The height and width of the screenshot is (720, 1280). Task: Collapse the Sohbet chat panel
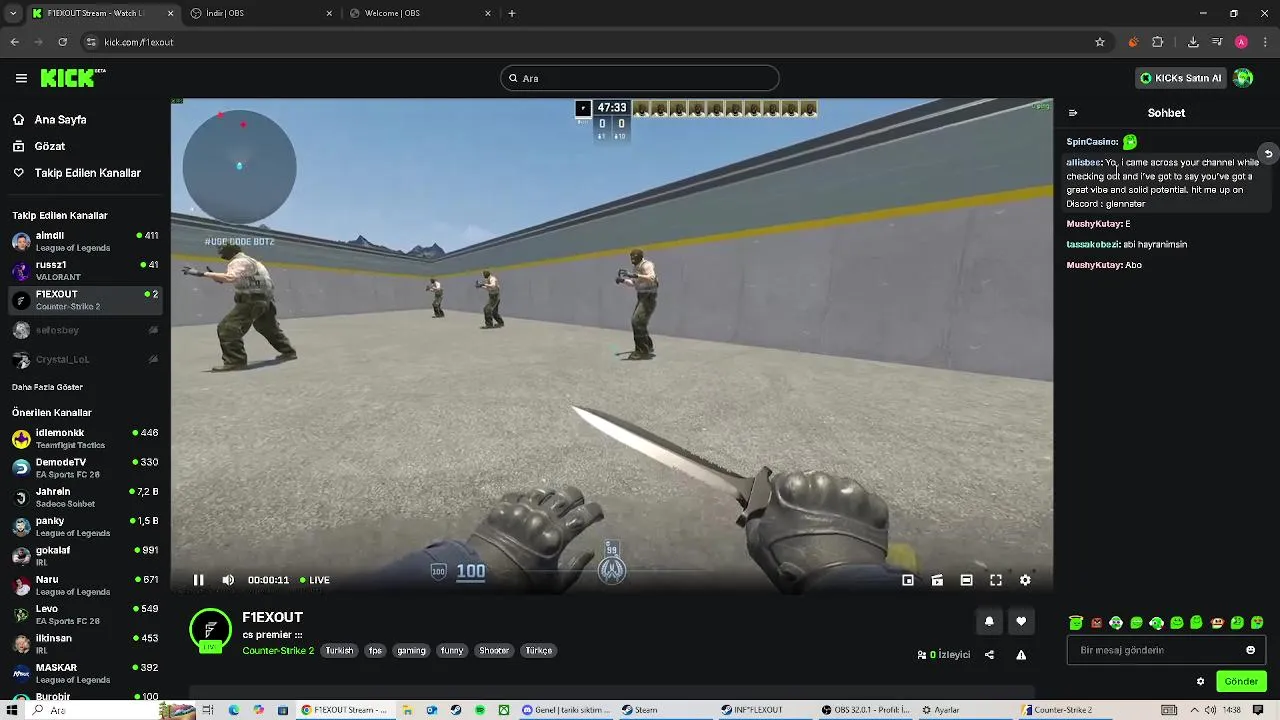[x=1073, y=113]
